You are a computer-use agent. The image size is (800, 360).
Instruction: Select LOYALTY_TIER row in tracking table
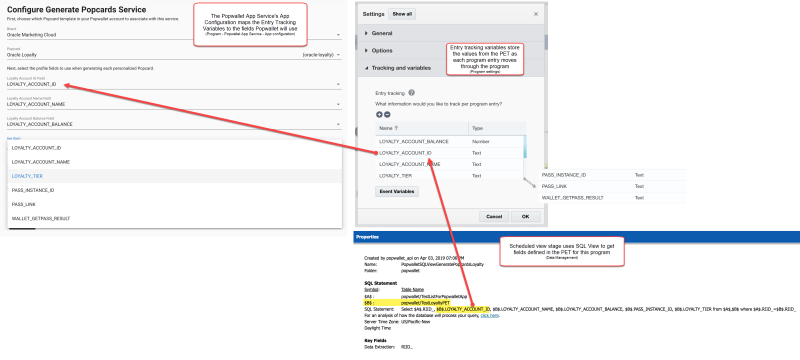[x=449, y=175]
